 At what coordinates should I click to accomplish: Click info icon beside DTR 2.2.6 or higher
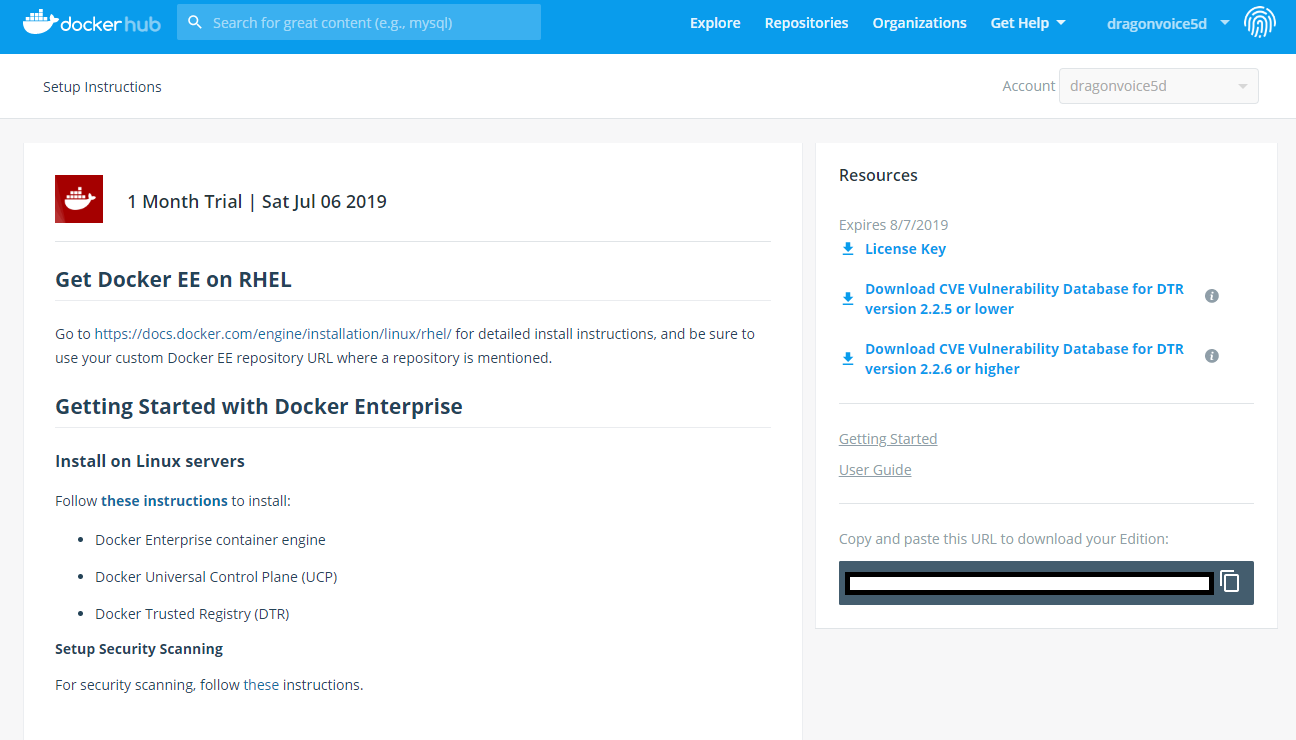pos(1212,356)
